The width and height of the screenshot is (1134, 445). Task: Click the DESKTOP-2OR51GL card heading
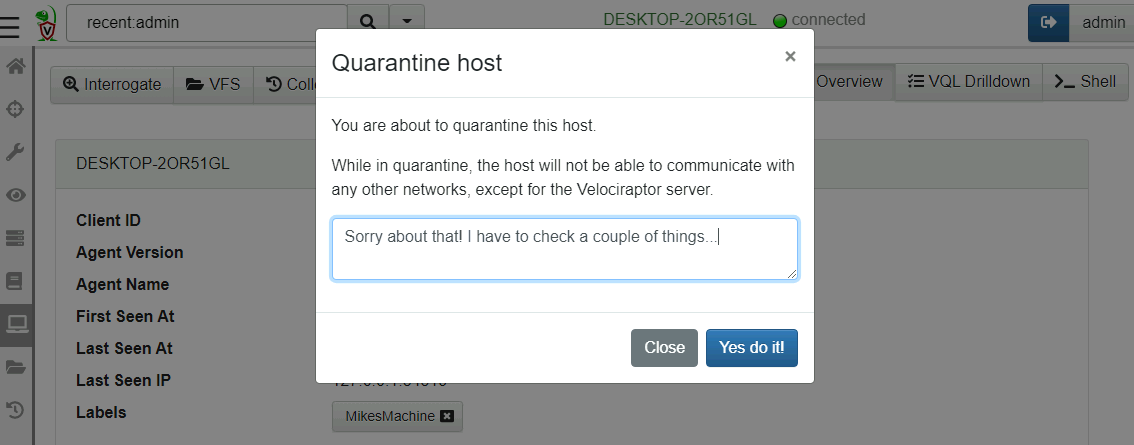(x=153, y=164)
